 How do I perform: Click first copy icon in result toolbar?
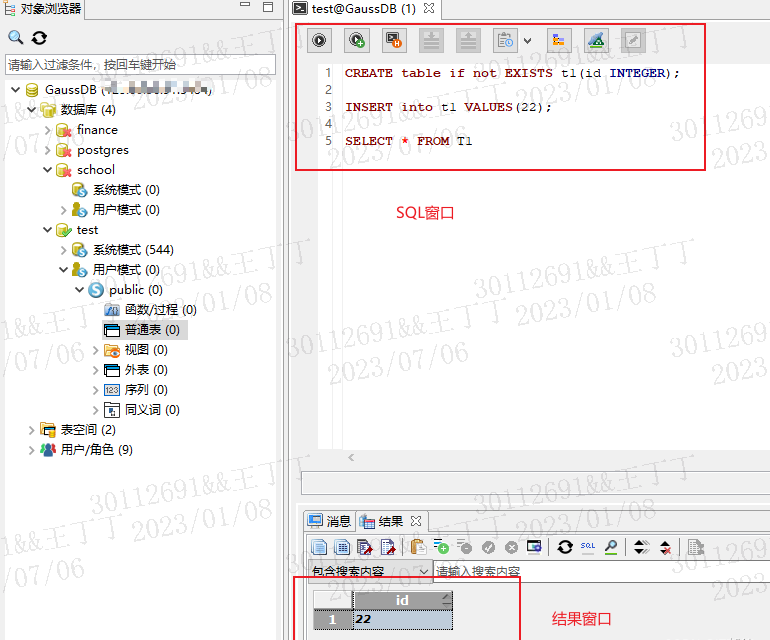point(319,547)
